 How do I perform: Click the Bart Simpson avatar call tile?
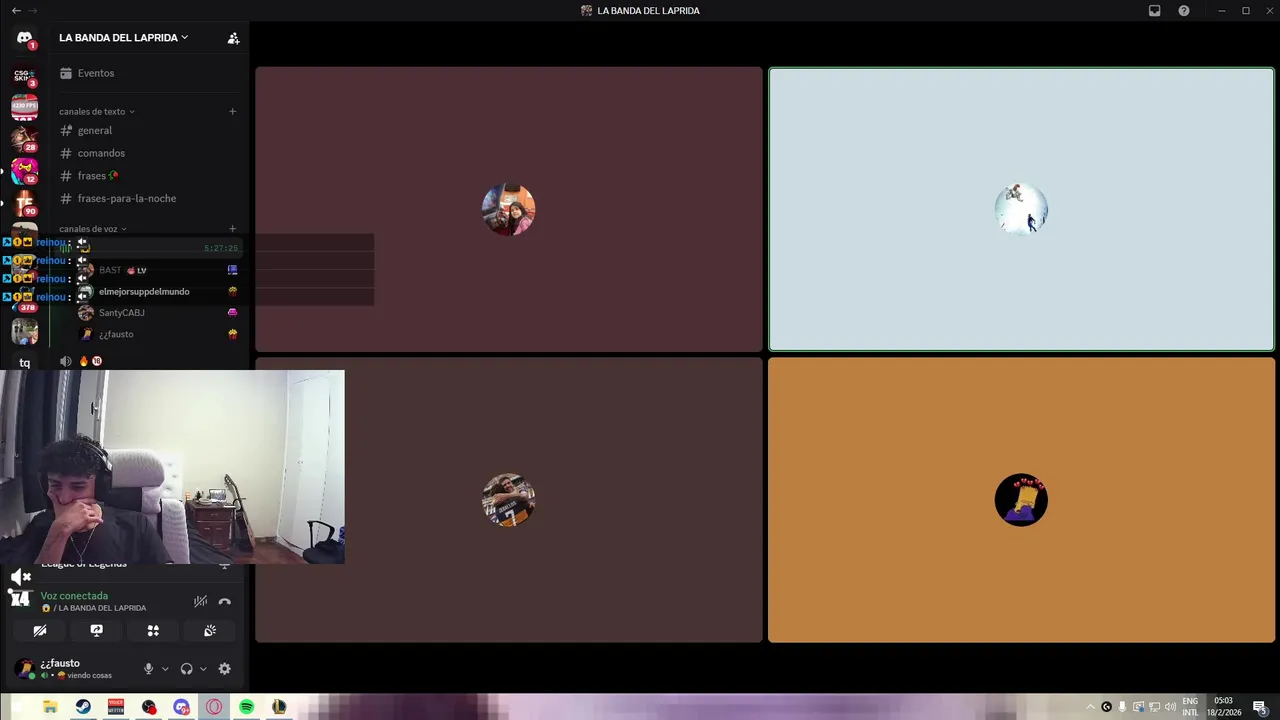tap(1021, 500)
